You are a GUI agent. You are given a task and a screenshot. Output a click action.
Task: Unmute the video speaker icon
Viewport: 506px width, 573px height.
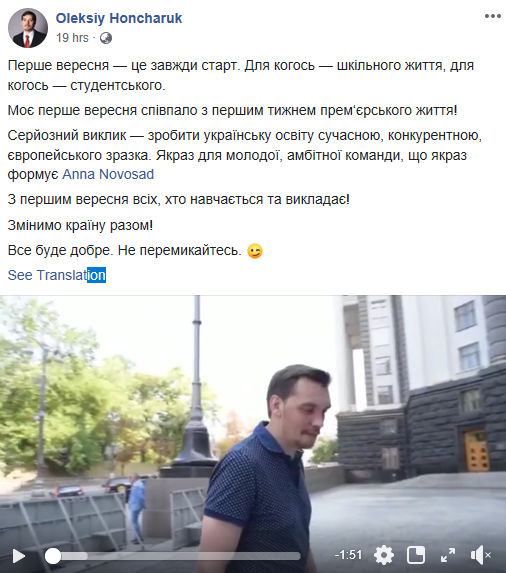point(480,555)
